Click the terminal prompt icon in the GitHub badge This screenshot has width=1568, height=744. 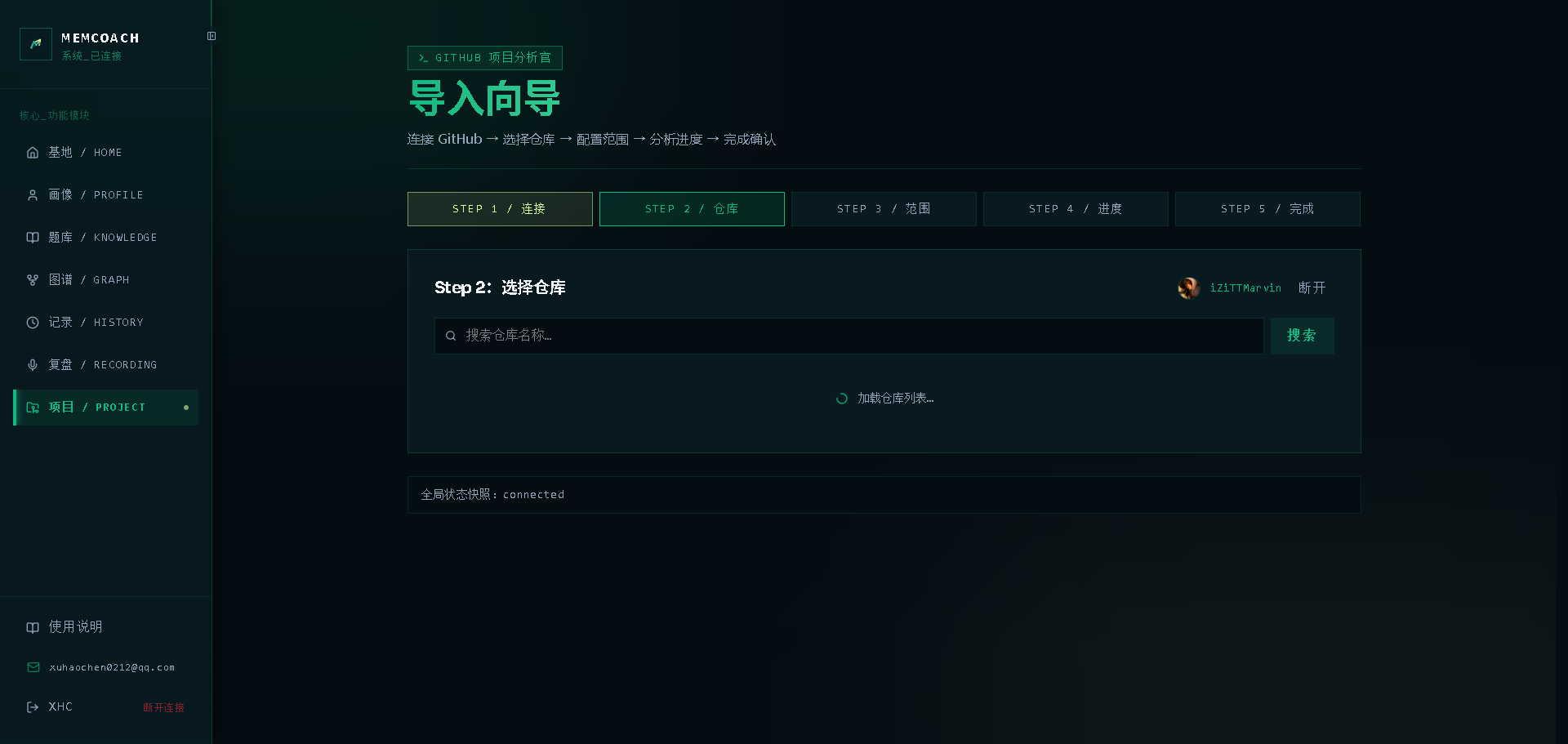click(x=423, y=58)
